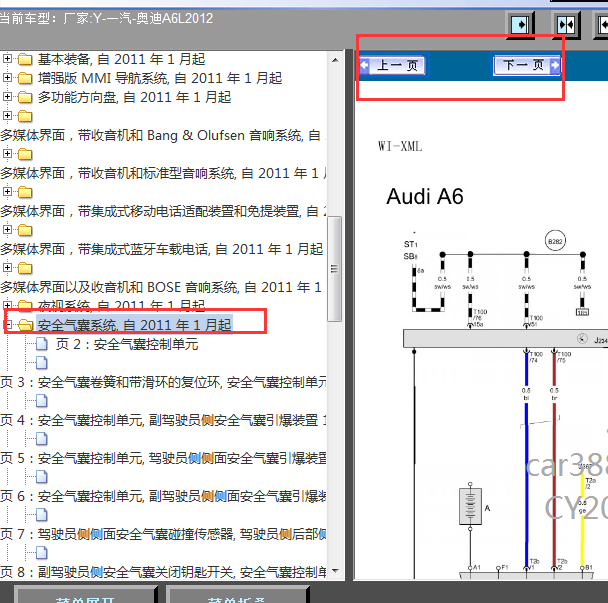Click the tree vertical scrollbar thumb
This screenshot has width=608, height=603.
[x=335, y=269]
